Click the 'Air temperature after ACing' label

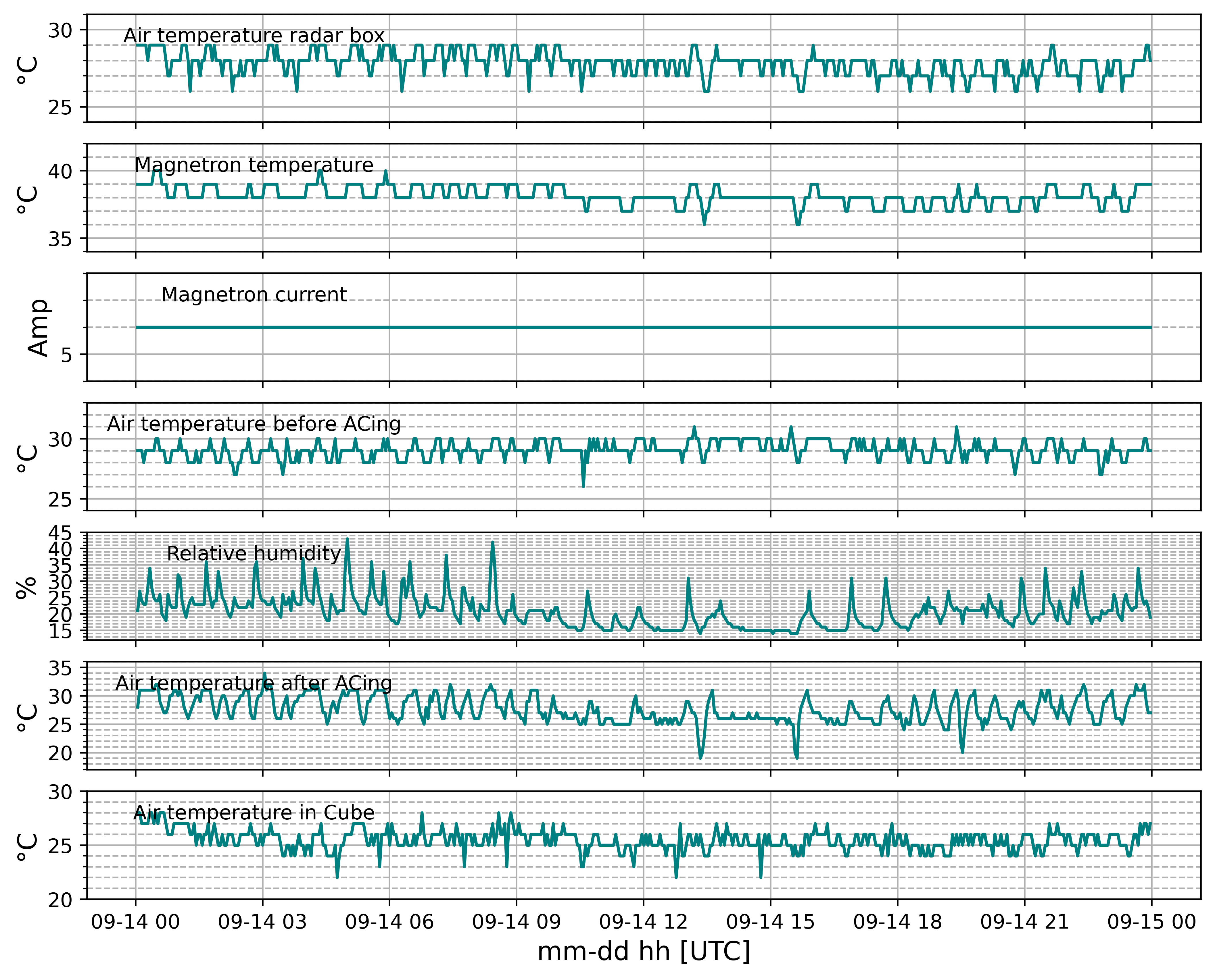[x=254, y=683]
